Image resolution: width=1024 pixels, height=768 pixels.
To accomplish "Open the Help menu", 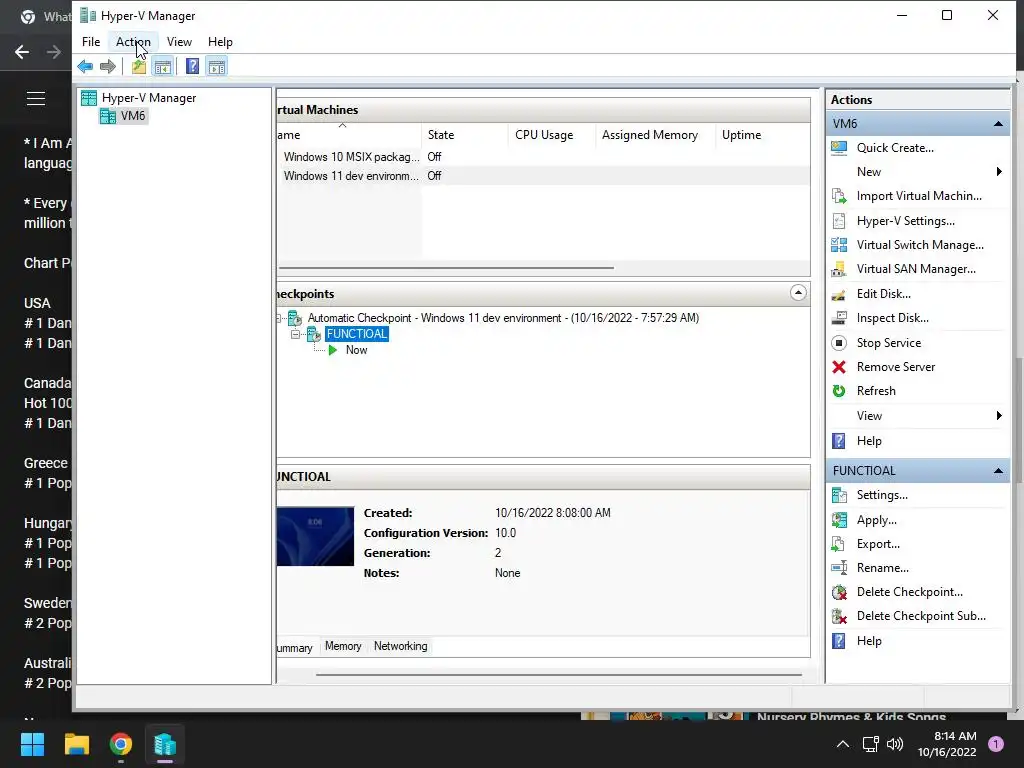I will pyautogui.click(x=220, y=42).
